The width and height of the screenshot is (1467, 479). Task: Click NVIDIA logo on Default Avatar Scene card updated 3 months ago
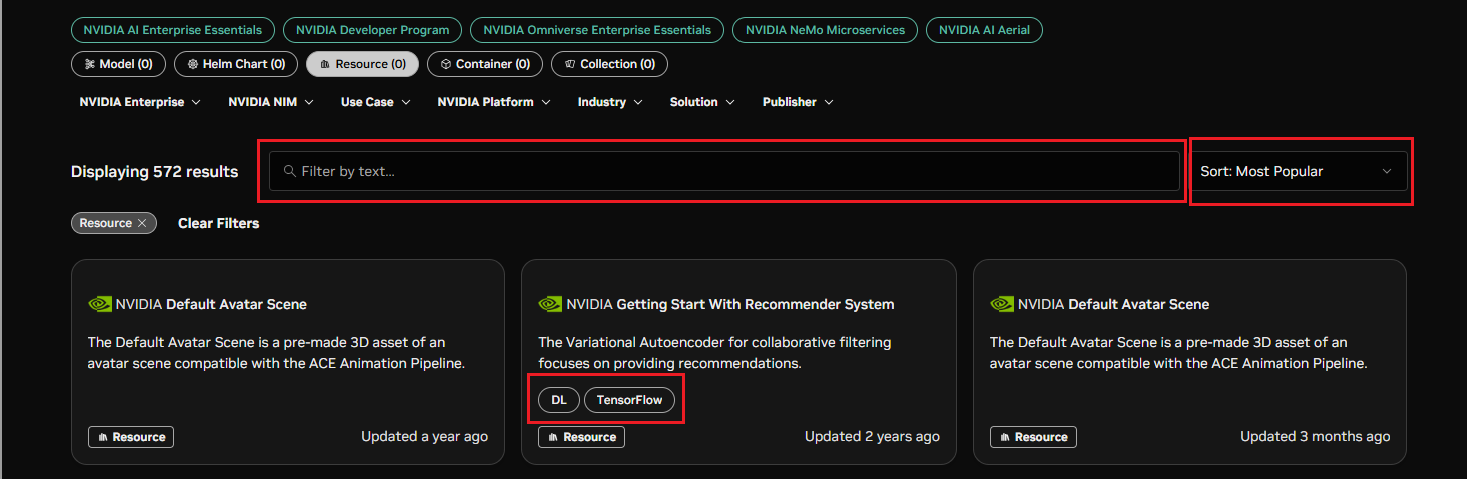pyautogui.click(x=1002, y=304)
